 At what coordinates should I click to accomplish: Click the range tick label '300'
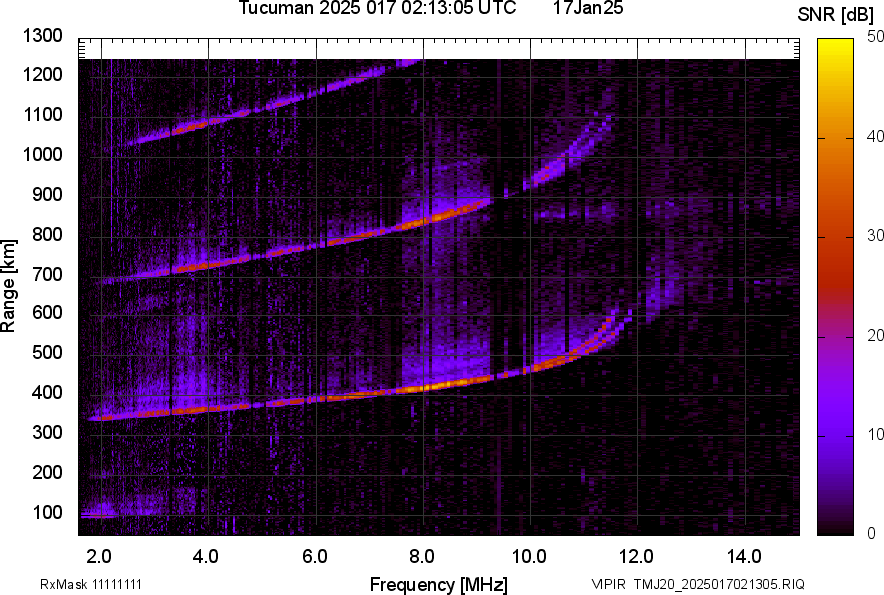point(47,433)
